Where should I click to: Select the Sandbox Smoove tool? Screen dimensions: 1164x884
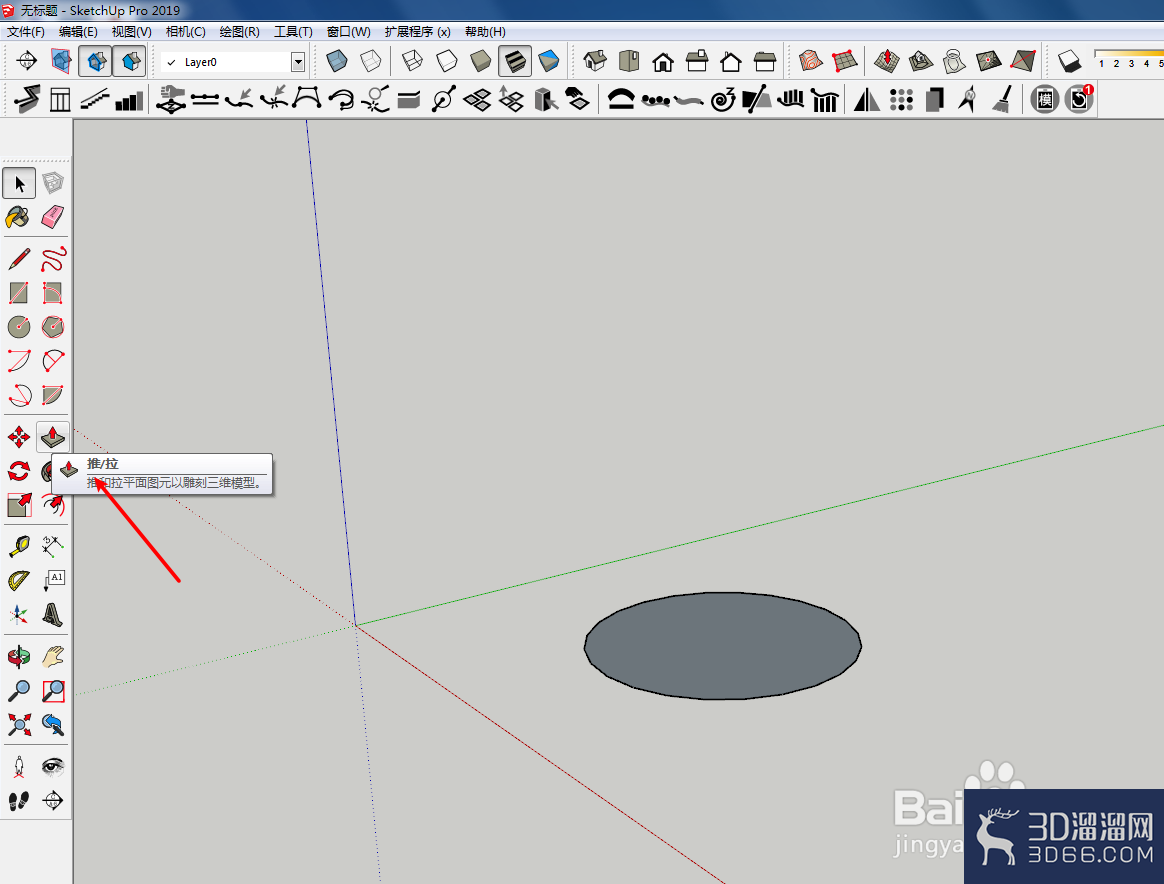886,61
